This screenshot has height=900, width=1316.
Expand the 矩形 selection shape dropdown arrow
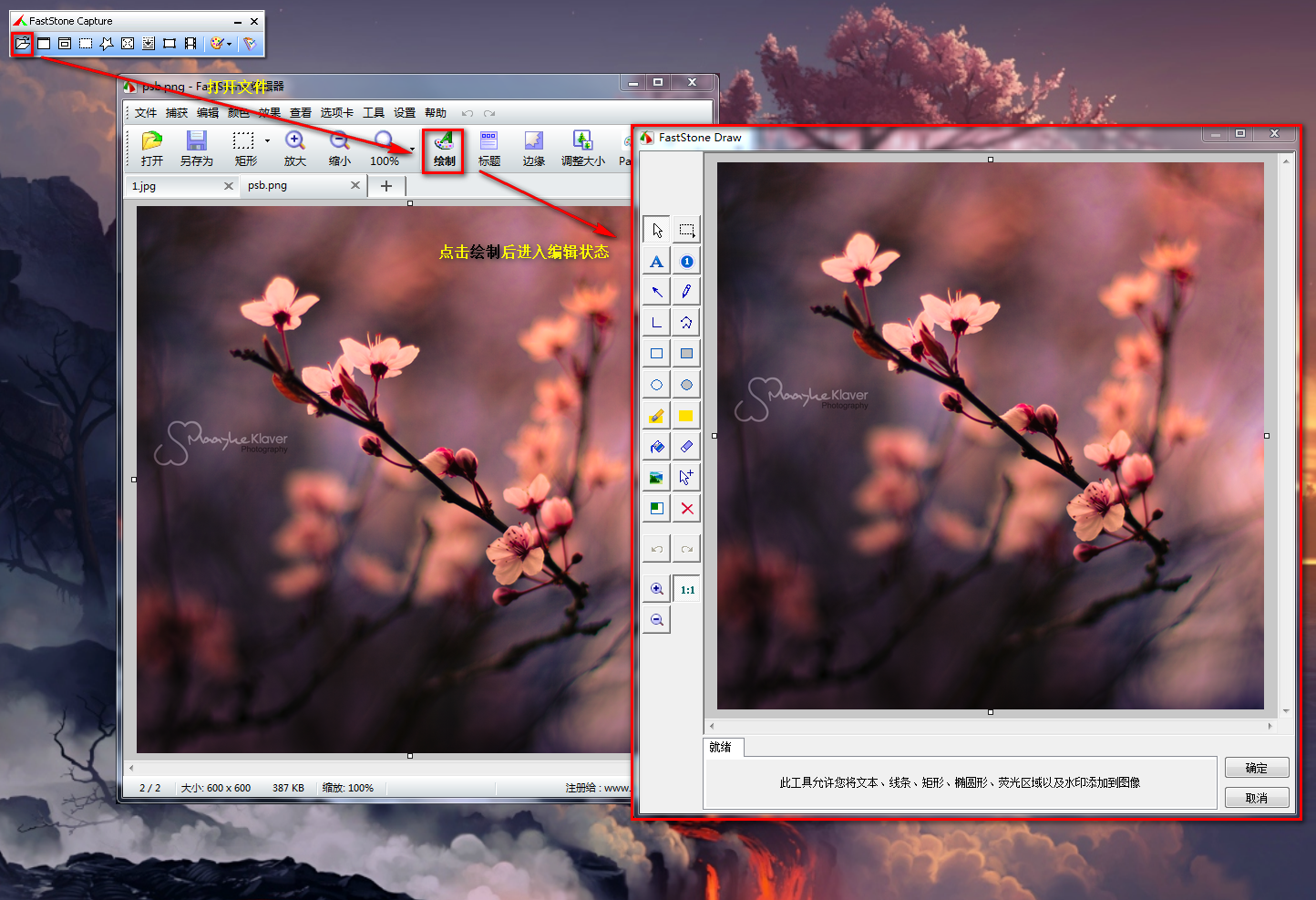click(267, 141)
